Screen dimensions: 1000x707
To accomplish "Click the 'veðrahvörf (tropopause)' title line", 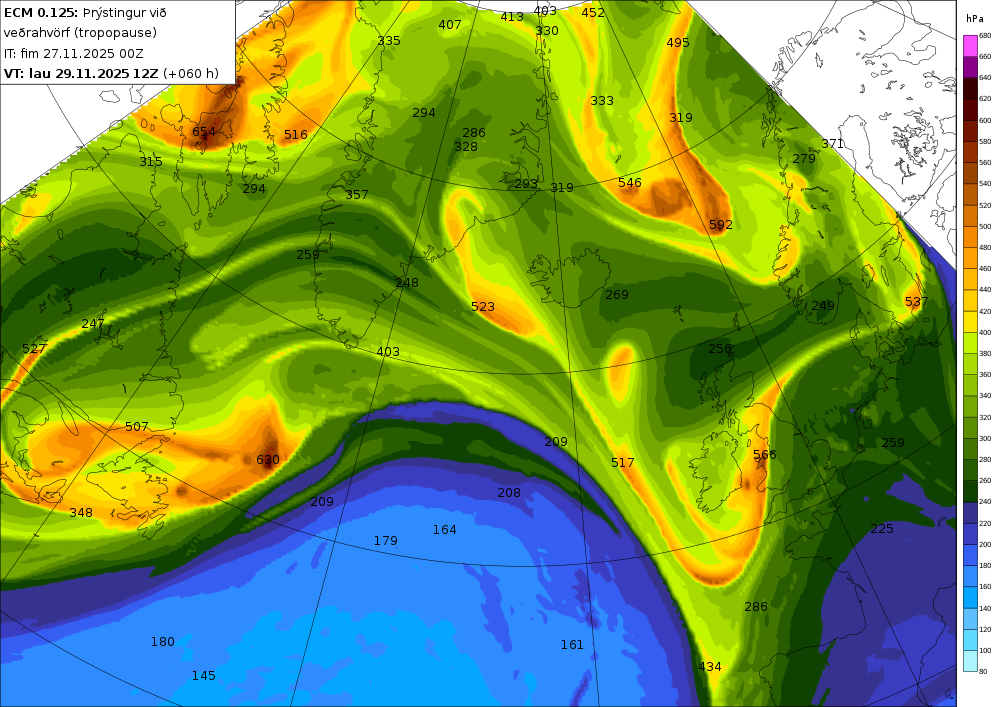I will pos(80,33).
